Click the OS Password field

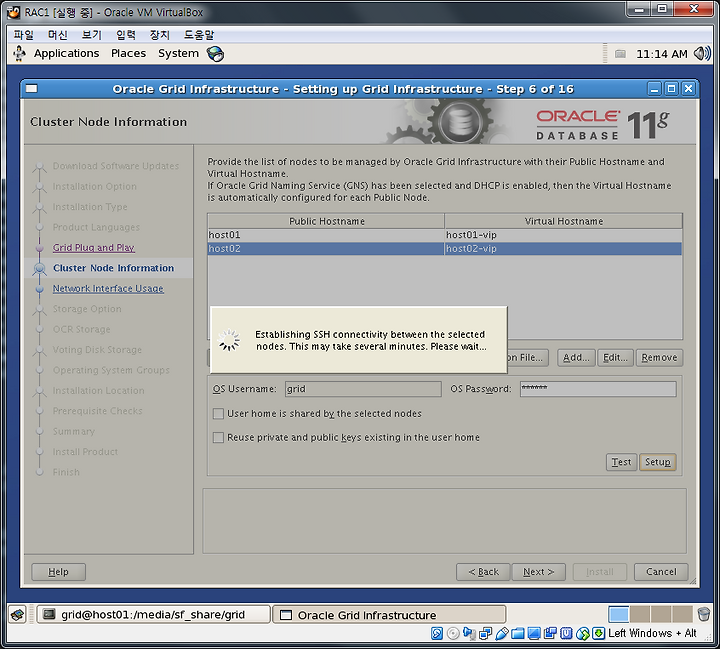[x=598, y=389]
